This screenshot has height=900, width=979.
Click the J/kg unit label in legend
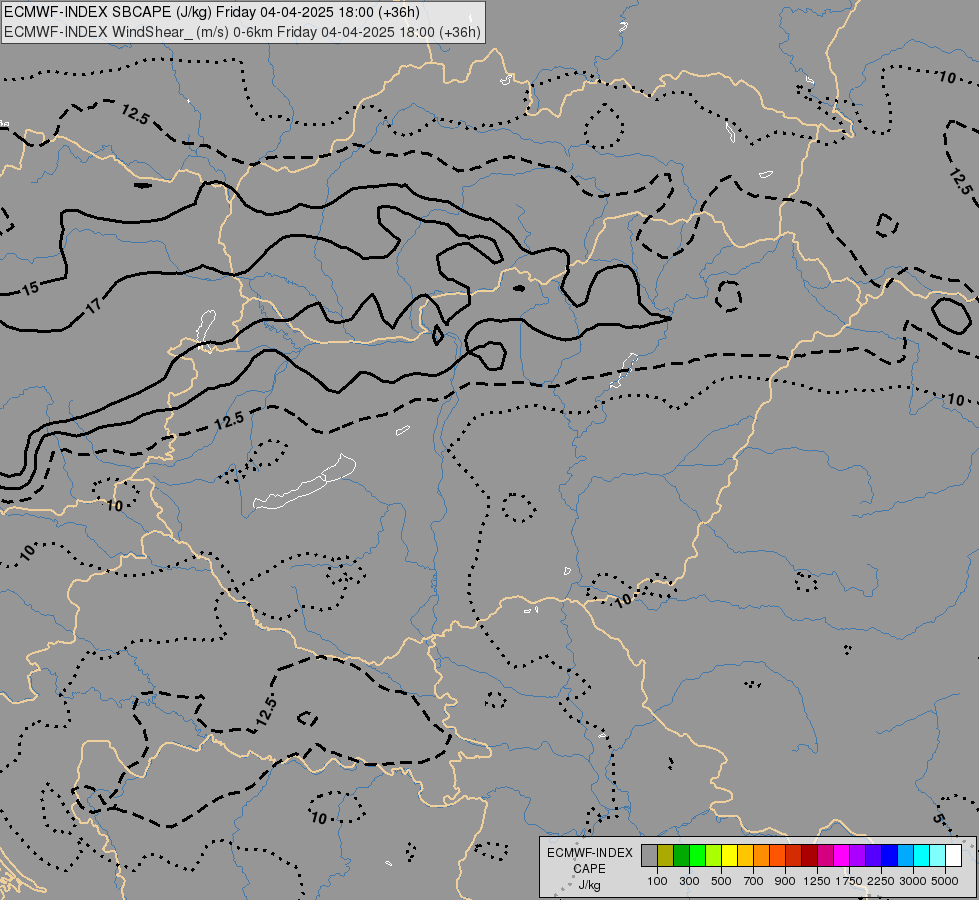pyautogui.click(x=589, y=886)
